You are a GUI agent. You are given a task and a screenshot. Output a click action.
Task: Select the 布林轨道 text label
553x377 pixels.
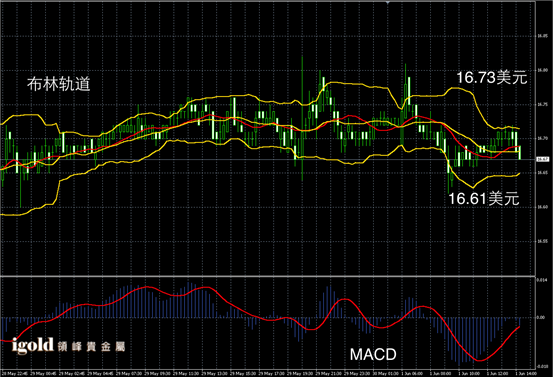coord(59,84)
